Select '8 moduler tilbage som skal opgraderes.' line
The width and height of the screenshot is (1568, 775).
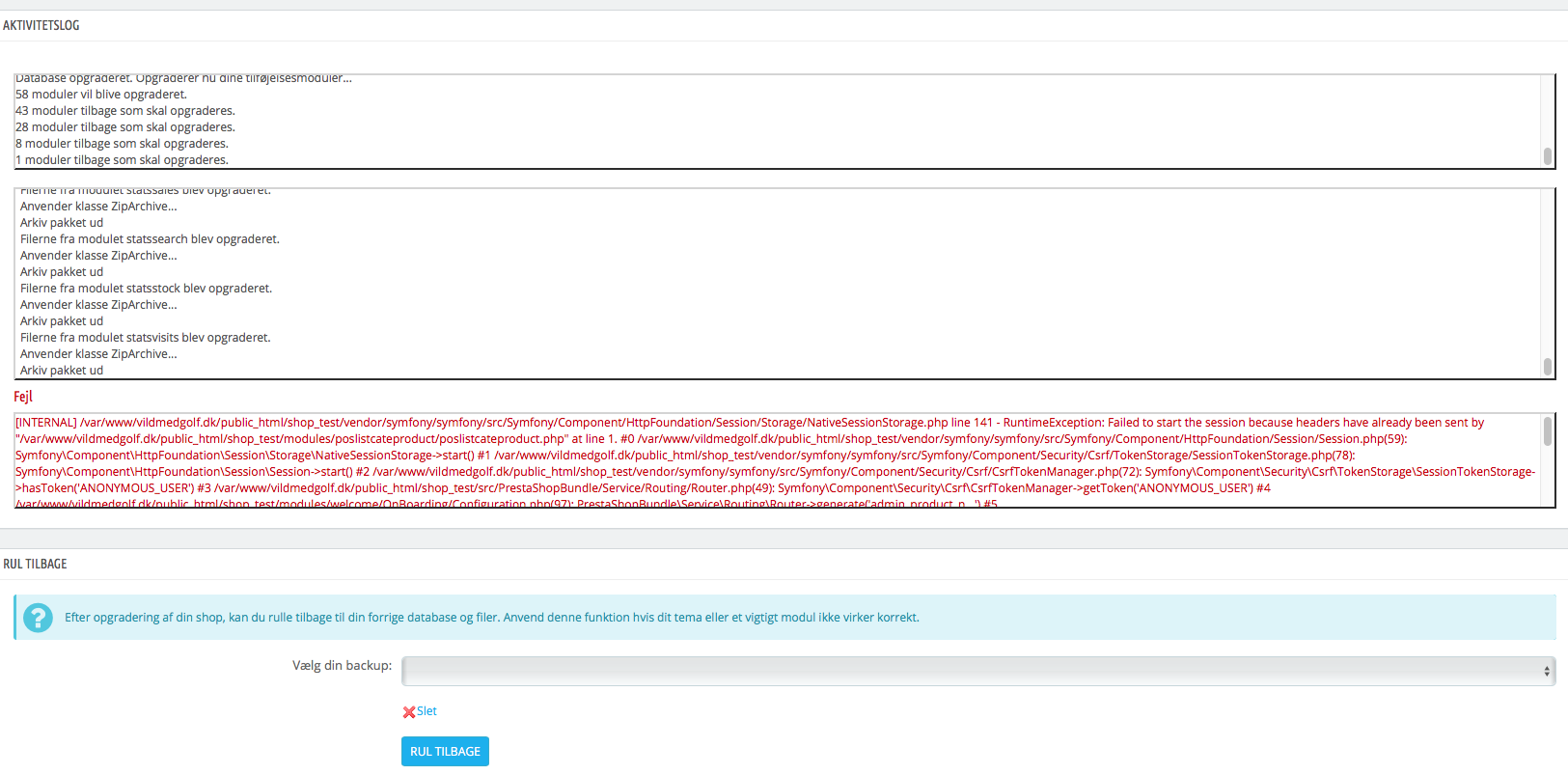[122, 144]
